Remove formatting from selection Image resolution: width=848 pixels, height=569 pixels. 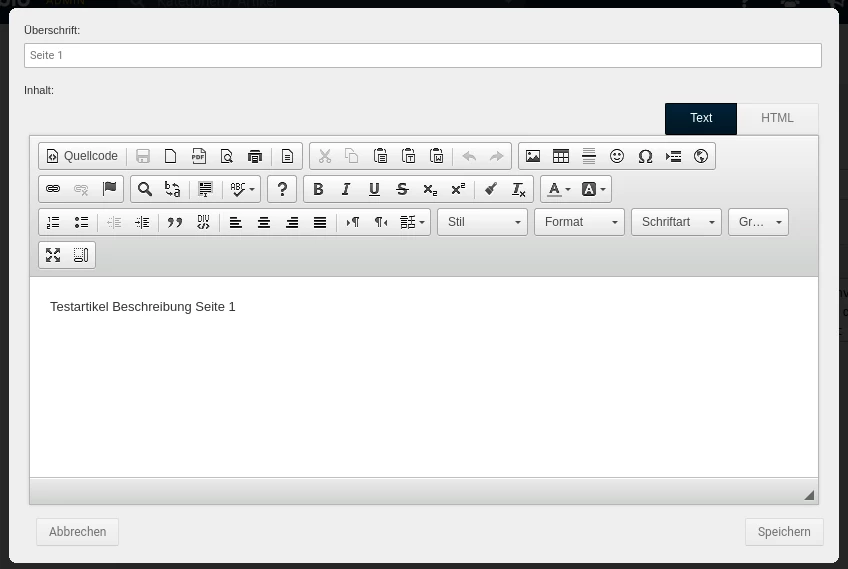pos(519,189)
